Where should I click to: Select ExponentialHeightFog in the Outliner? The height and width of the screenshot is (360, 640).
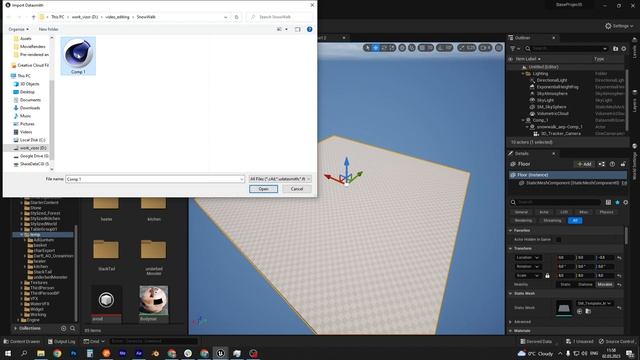(x=557, y=87)
